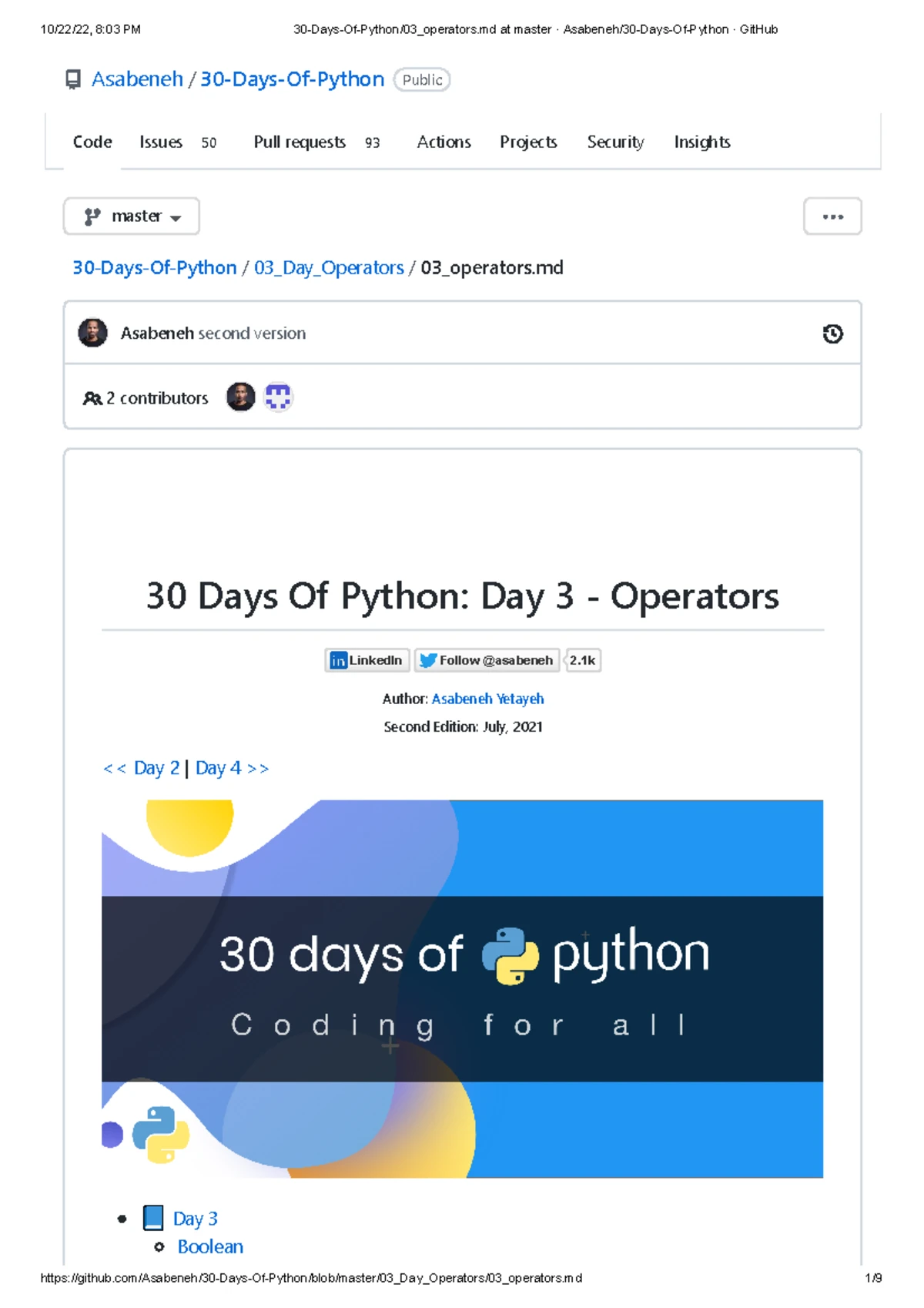Click the 30 days of python banner
Image resolution: width=924 pixels, height=1308 pixels.
coord(462,988)
